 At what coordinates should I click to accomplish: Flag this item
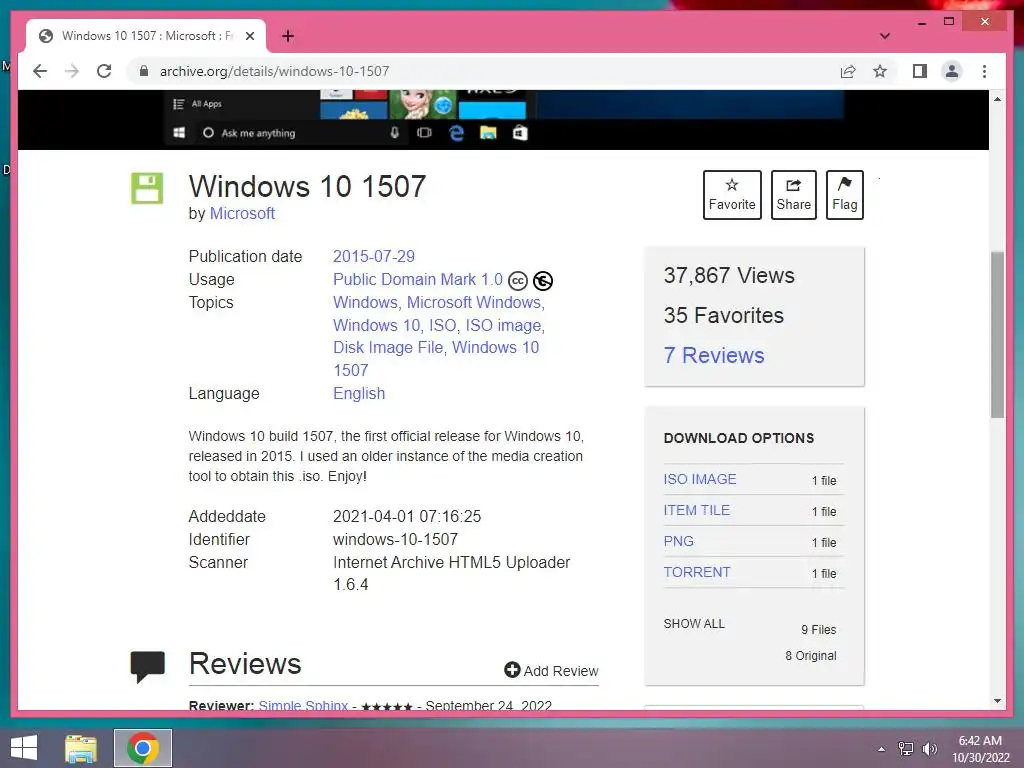point(844,195)
